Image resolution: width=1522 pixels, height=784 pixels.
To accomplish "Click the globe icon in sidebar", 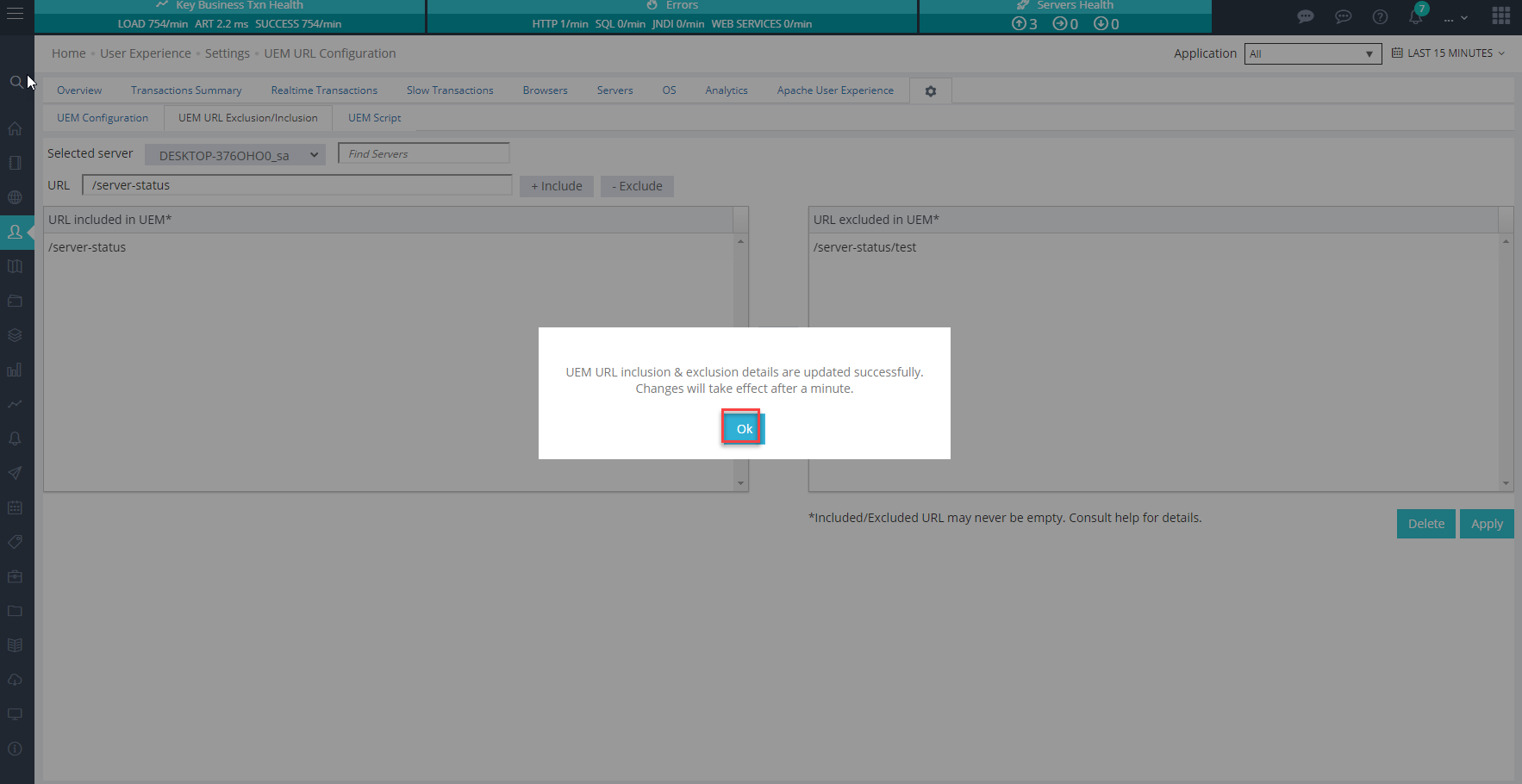I will (15, 197).
